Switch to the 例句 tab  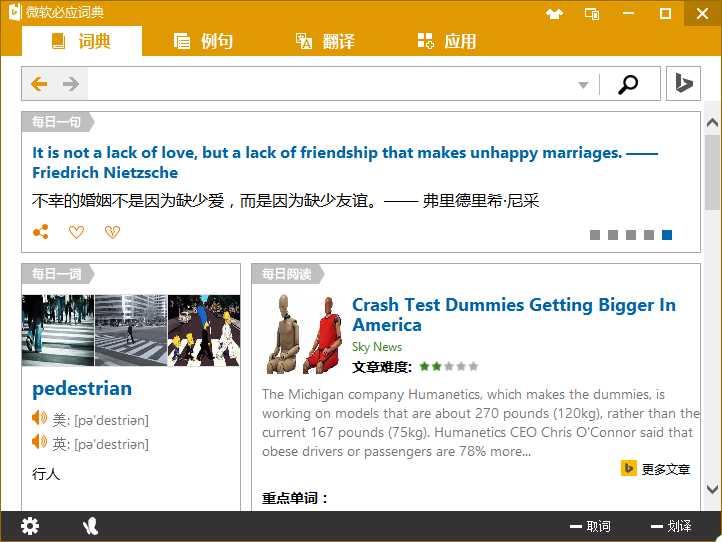pos(203,41)
